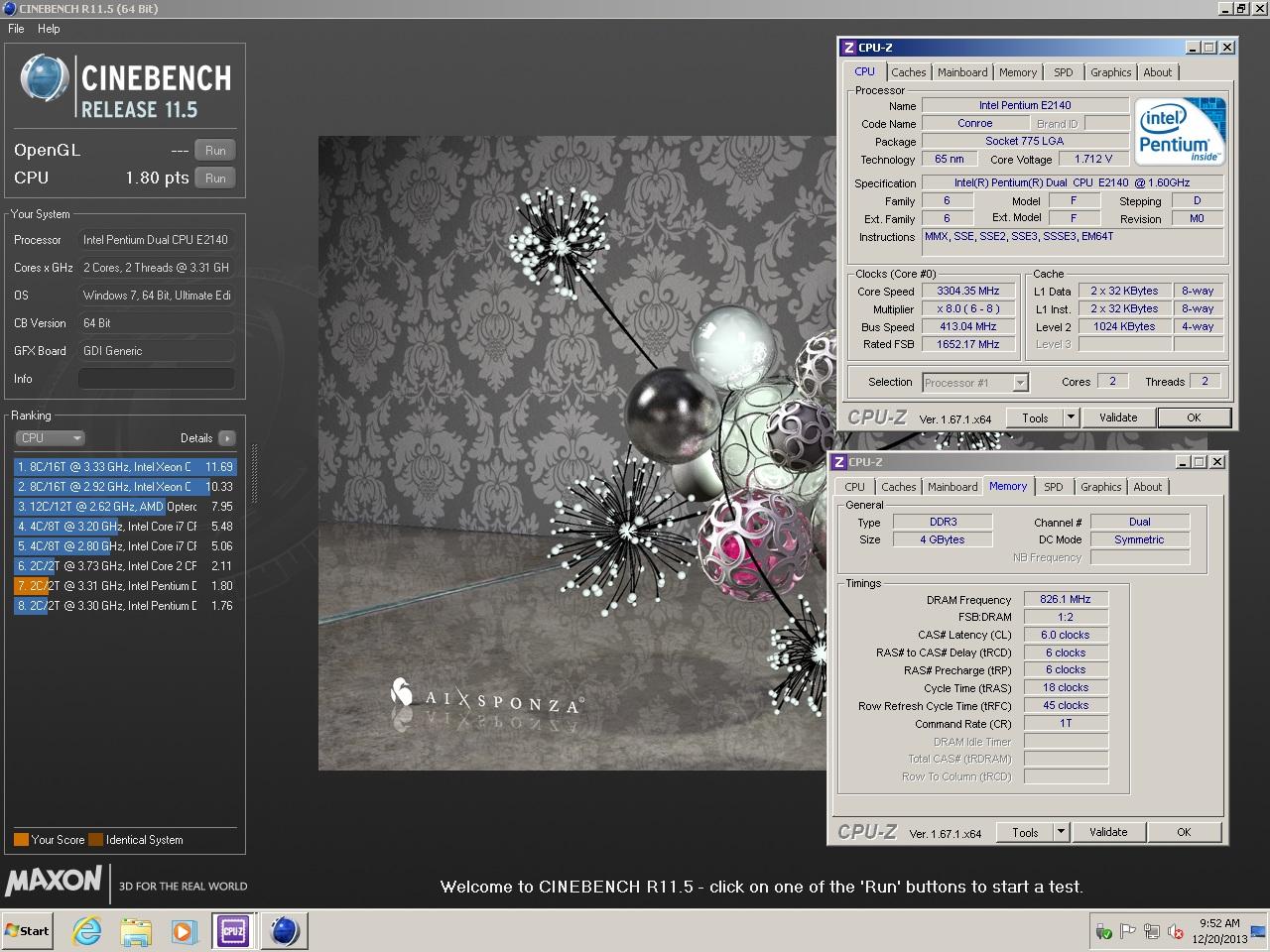Switch to Mainboard tab in upper CPU-Z window
The height and width of the screenshot is (952, 1270).
(x=962, y=72)
